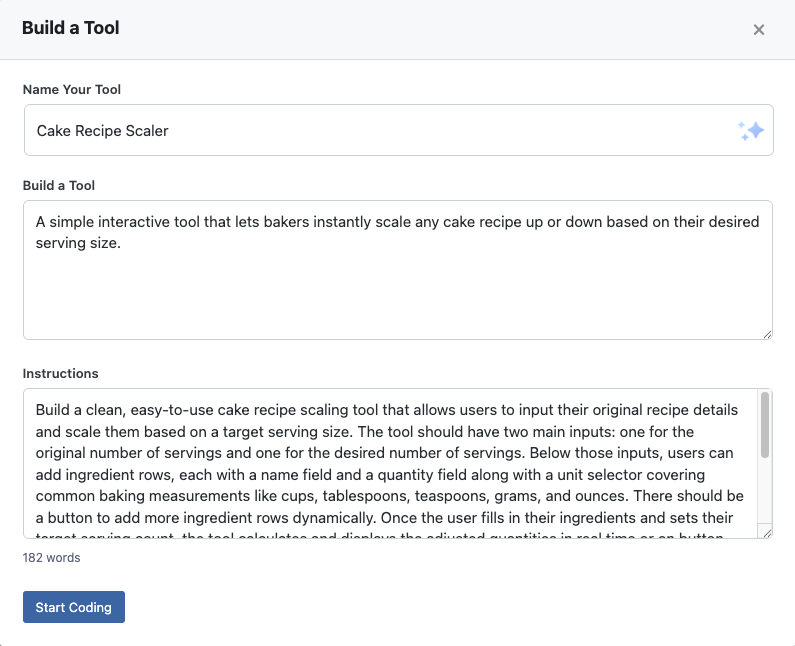Click the Instructions textarea resize handle

click(766, 534)
